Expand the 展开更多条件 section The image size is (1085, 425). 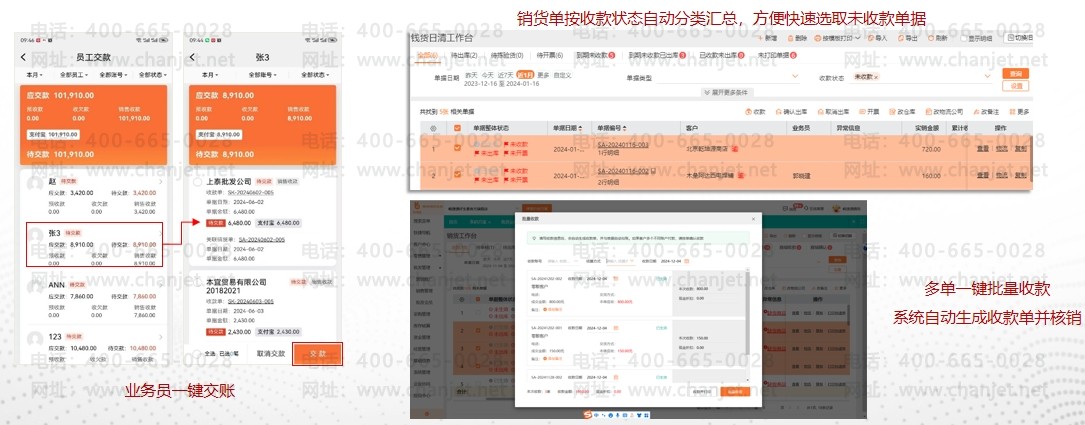click(725, 92)
